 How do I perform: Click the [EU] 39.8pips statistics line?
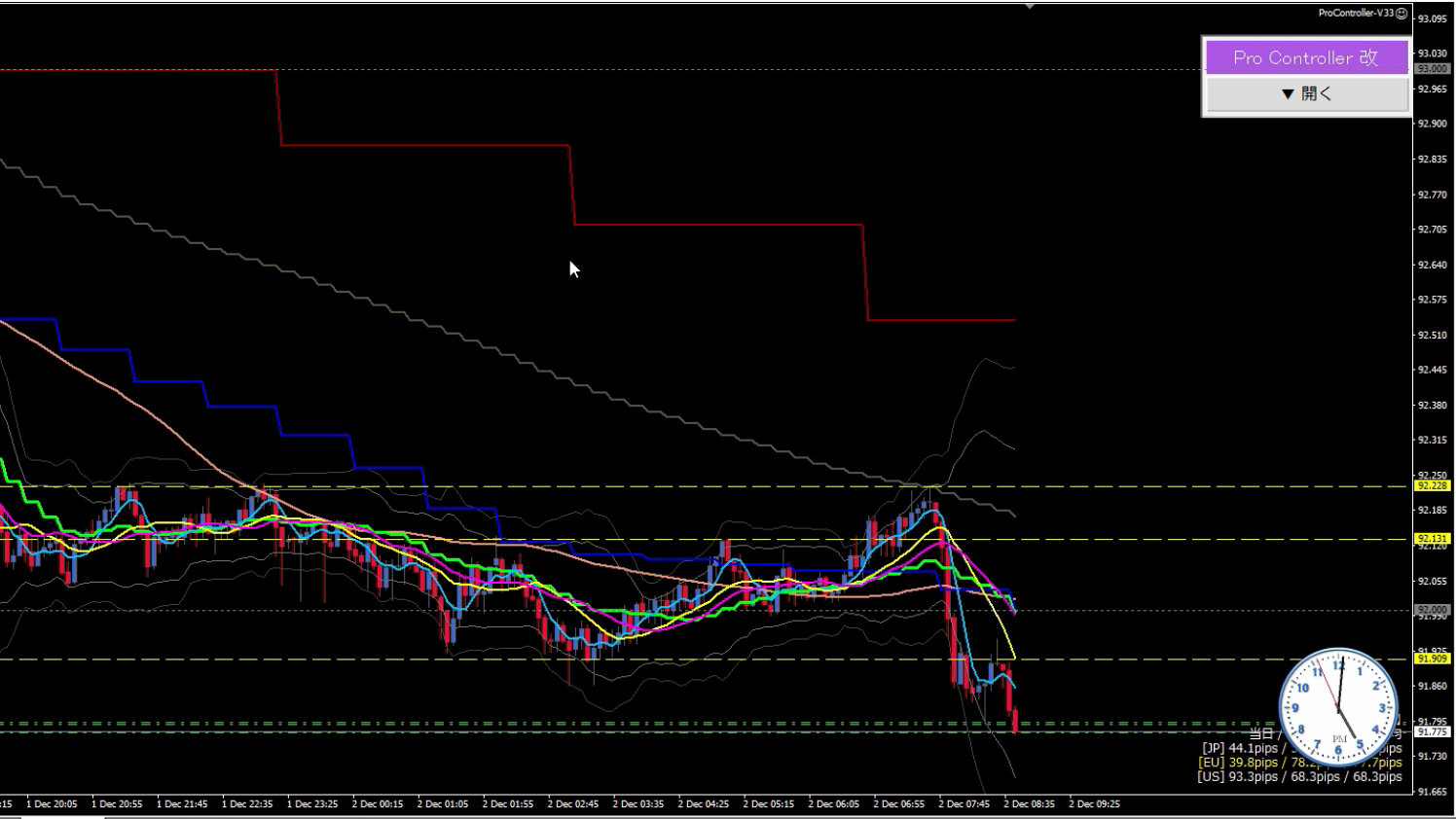point(1299,763)
